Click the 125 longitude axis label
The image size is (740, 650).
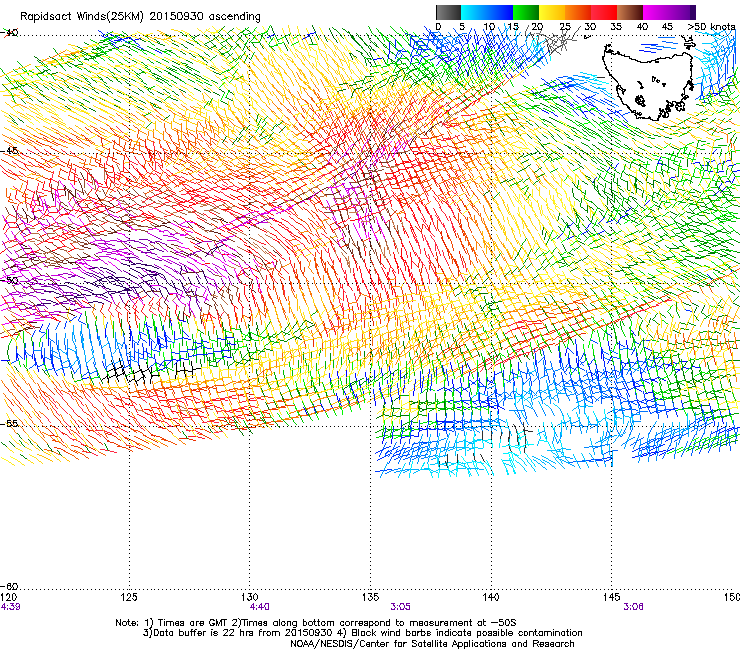(x=129, y=597)
